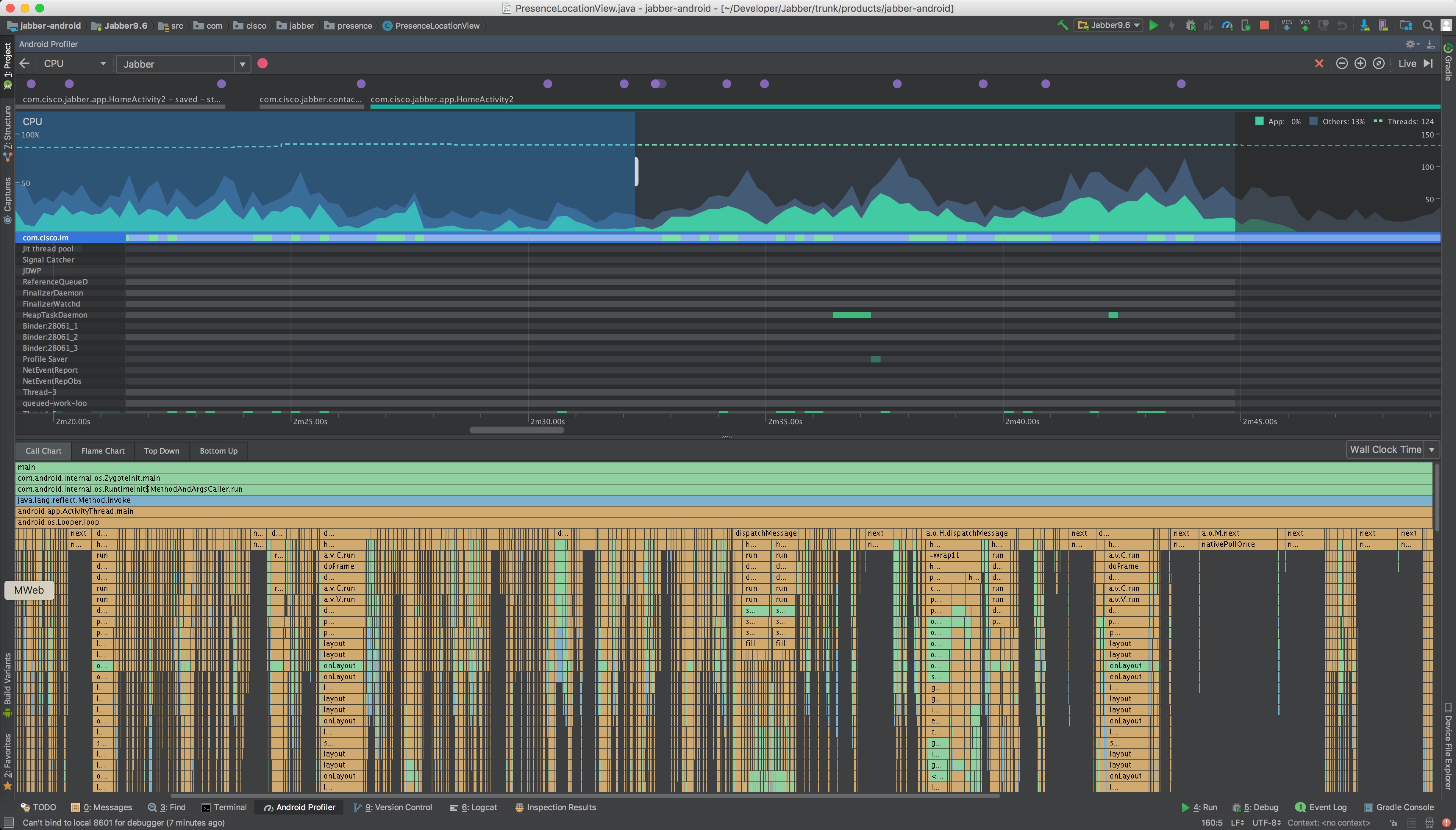Toggle the Gradle side panel
The width and height of the screenshot is (1456, 830).
click(x=1448, y=63)
